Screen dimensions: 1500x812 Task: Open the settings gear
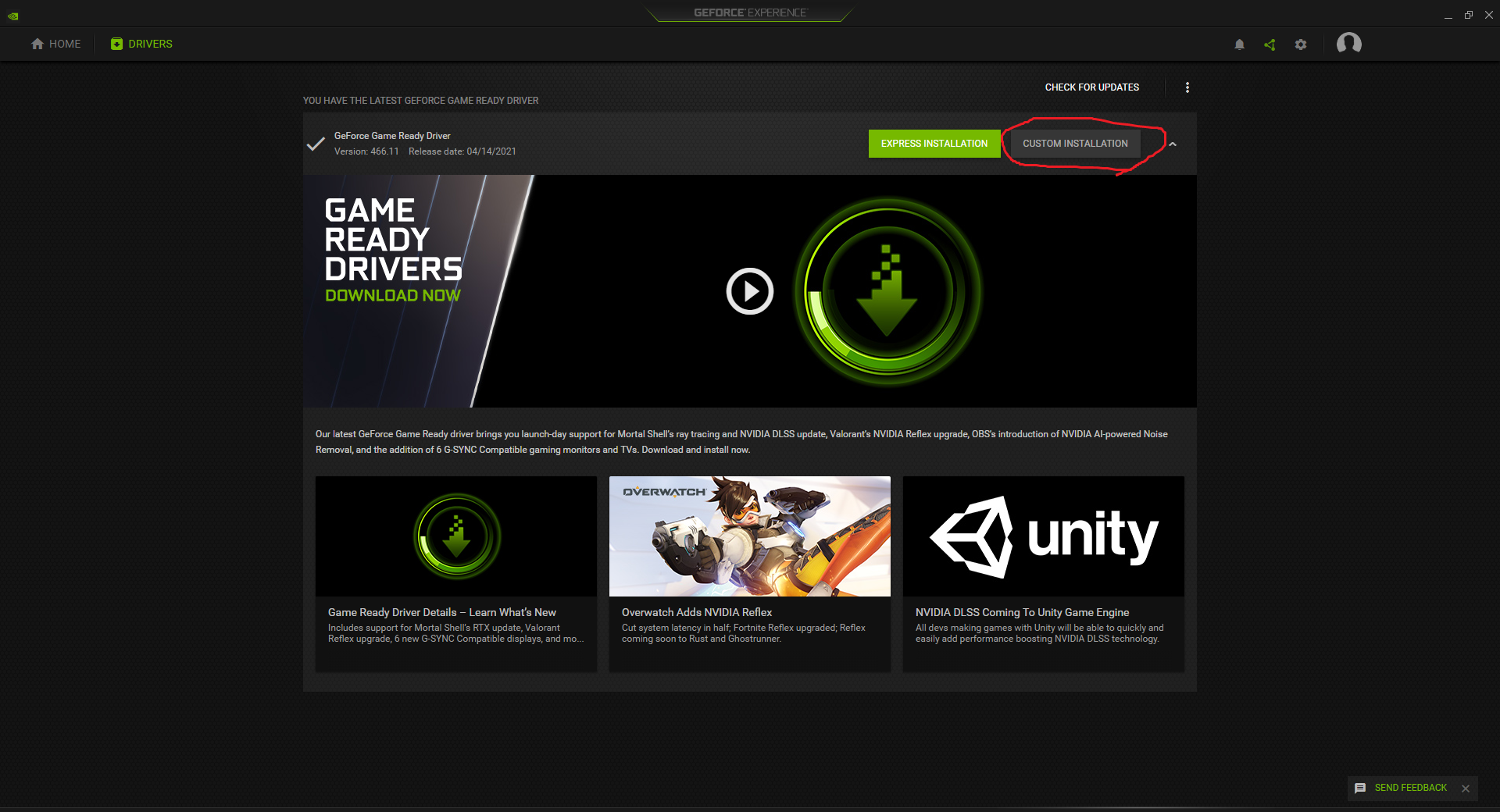pyautogui.click(x=1301, y=45)
